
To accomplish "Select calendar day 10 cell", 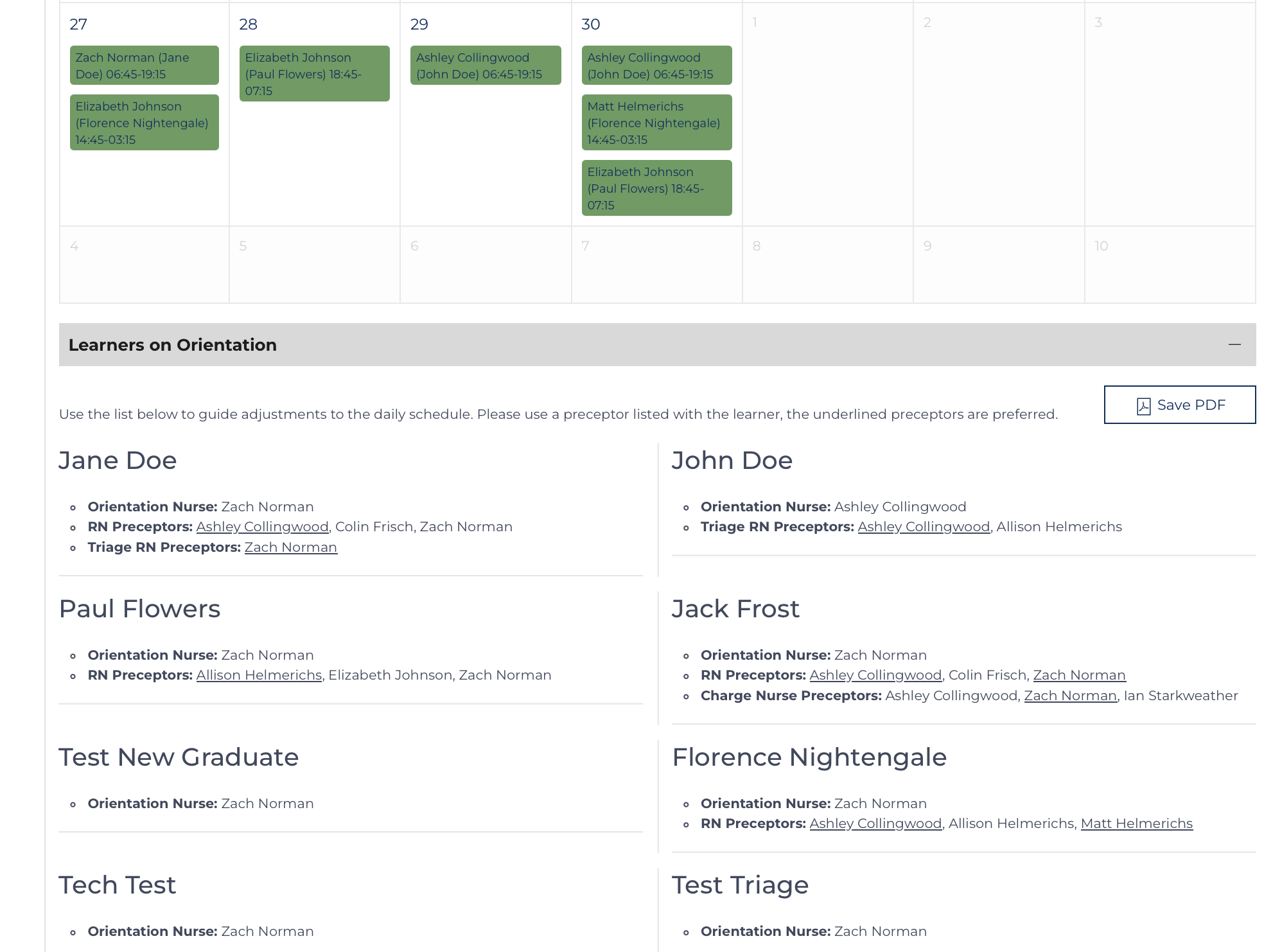I will [1170, 265].
